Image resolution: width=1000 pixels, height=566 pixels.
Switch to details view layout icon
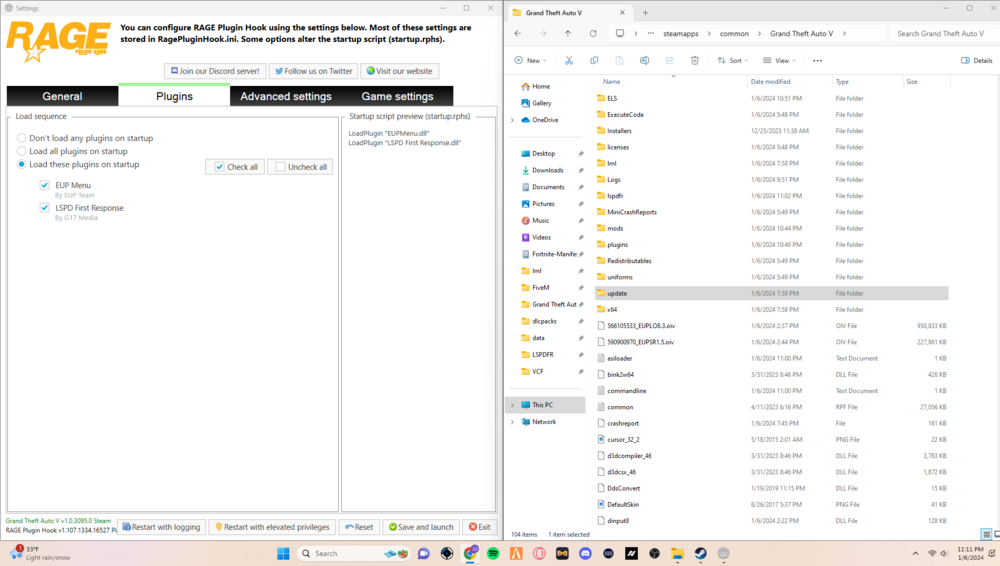pyautogui.click(x=986, y=534)
